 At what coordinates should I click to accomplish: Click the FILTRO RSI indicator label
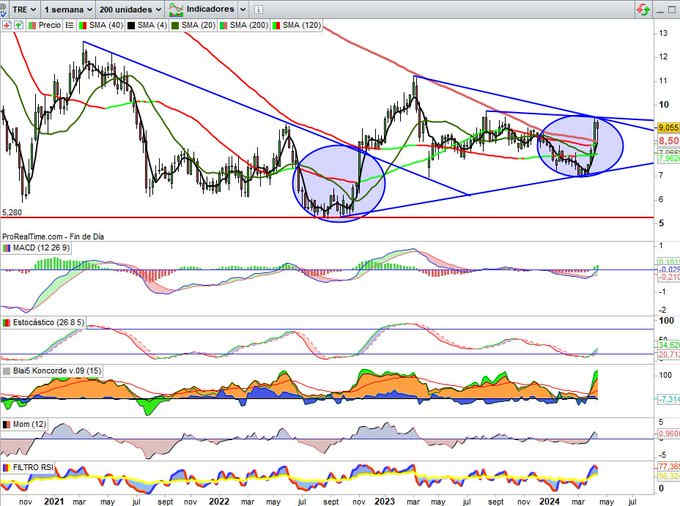[33, 467]
